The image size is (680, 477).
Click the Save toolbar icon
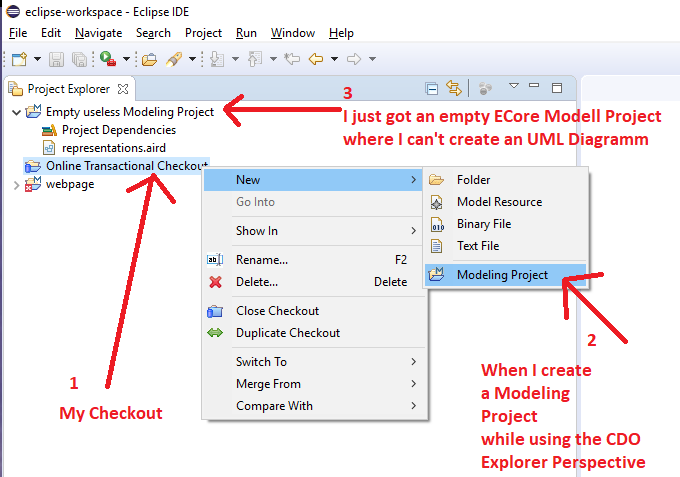[56, 59]
